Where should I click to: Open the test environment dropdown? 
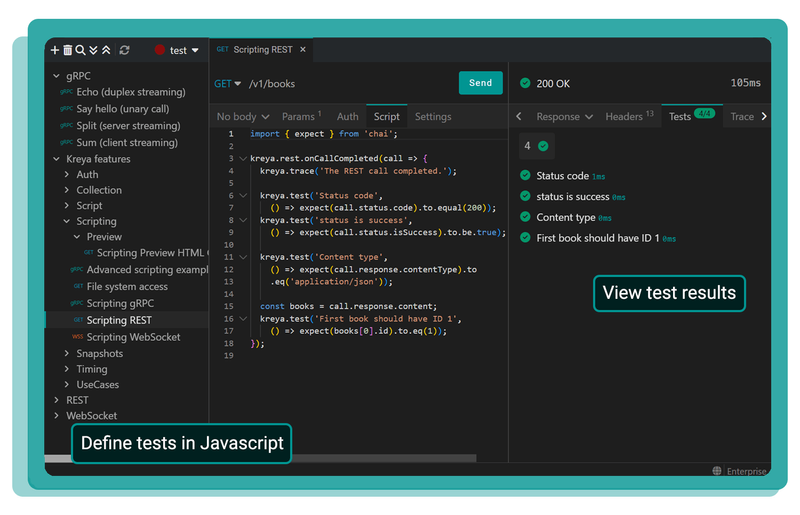click(x=177, y=50)
